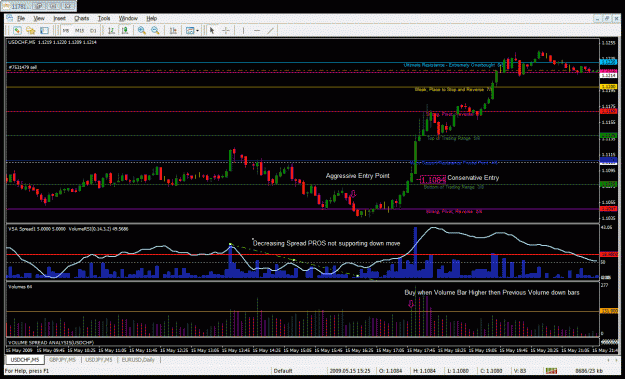Viewport: 625px width, 379px height.
Task: Click the toolbar icon right of Zoom Out
Action: [x=173, y=30]
